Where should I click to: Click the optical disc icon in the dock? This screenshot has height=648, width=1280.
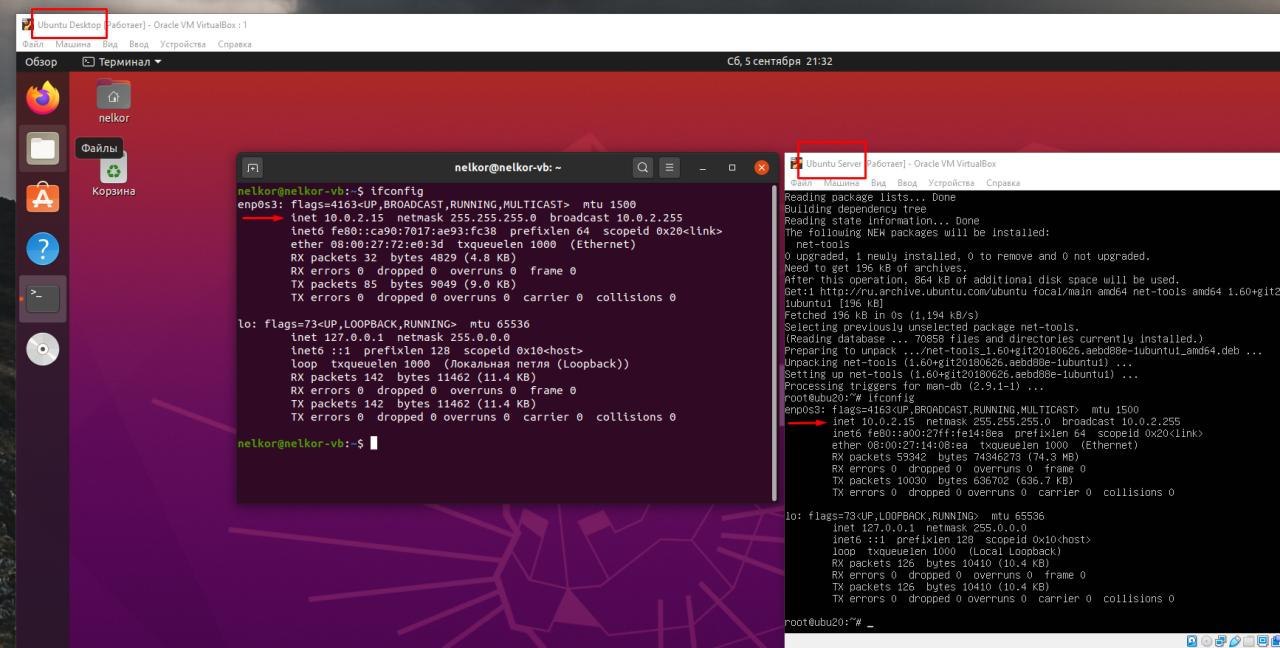pos(43,348)
